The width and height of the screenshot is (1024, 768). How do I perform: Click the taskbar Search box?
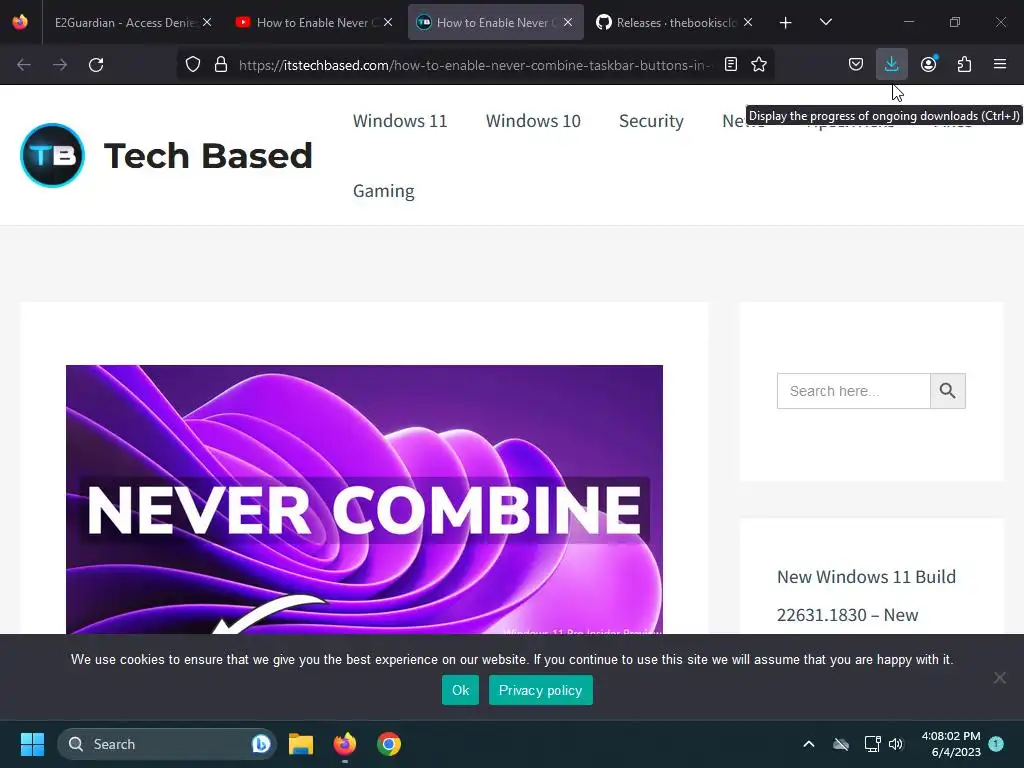(x=167, y=744)
